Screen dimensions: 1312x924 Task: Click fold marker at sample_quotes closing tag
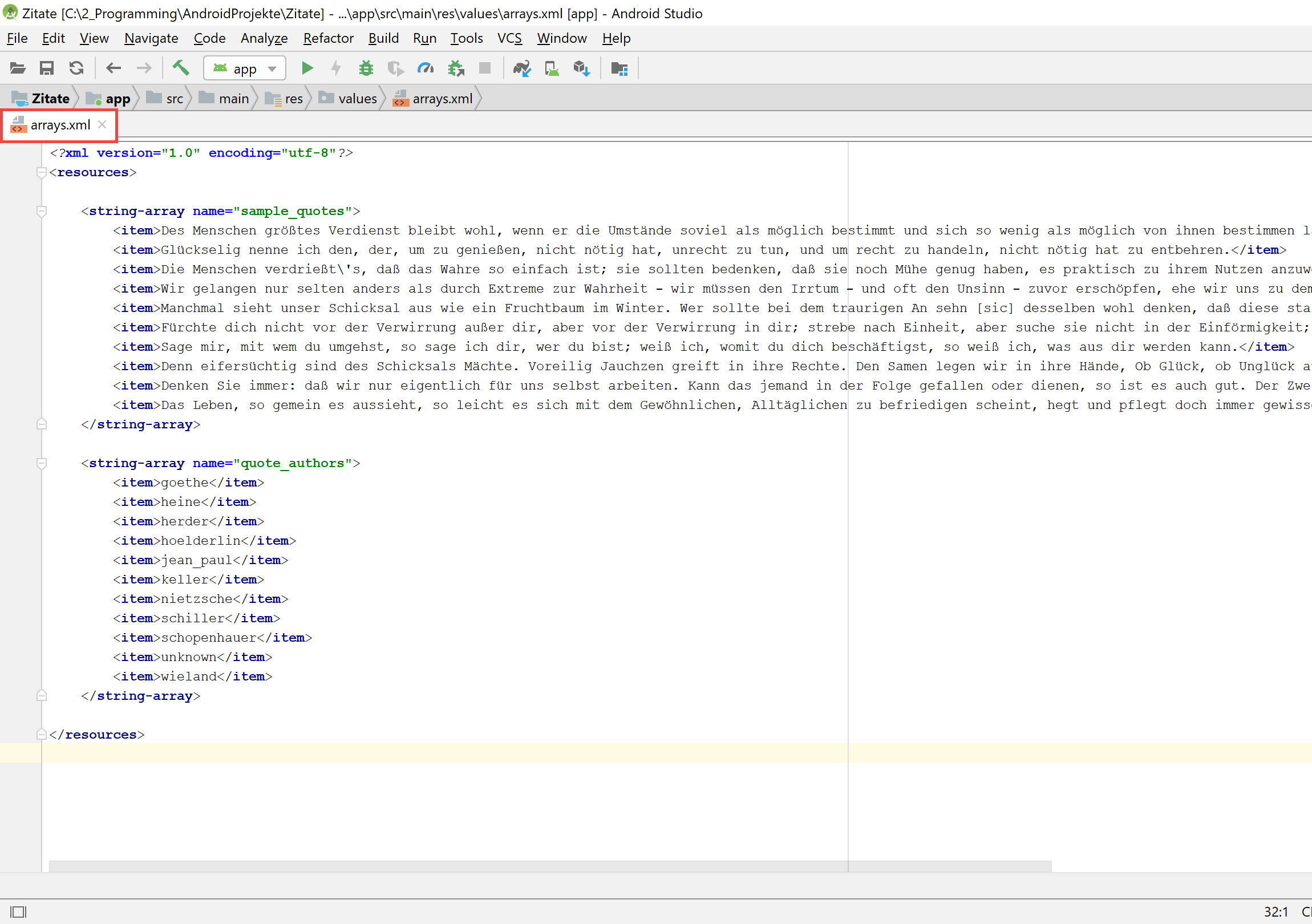(x=41, y=424)
